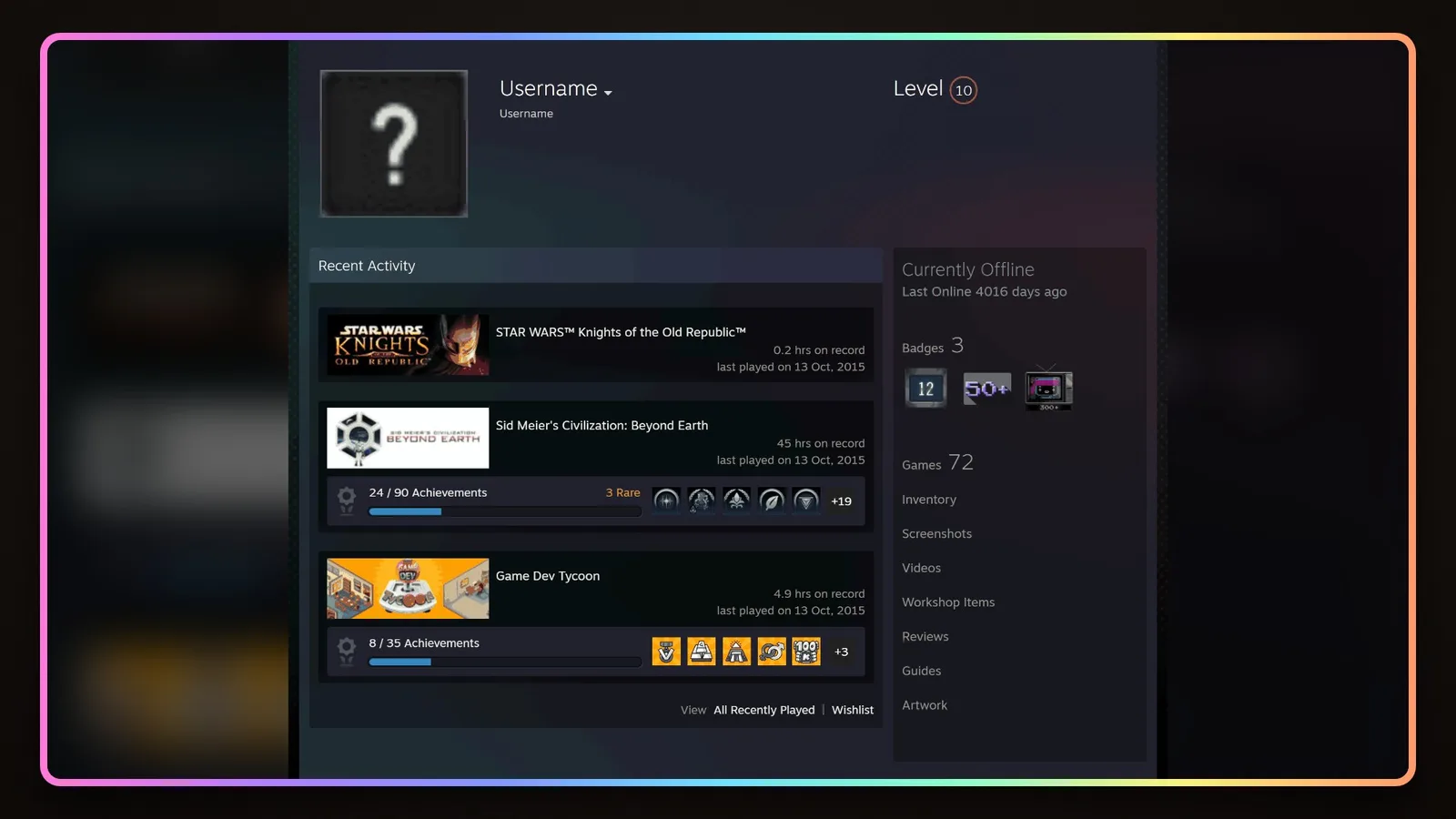
Task: Click the Game Dev Tycoon thumbnail
Action: click(408, 589)
